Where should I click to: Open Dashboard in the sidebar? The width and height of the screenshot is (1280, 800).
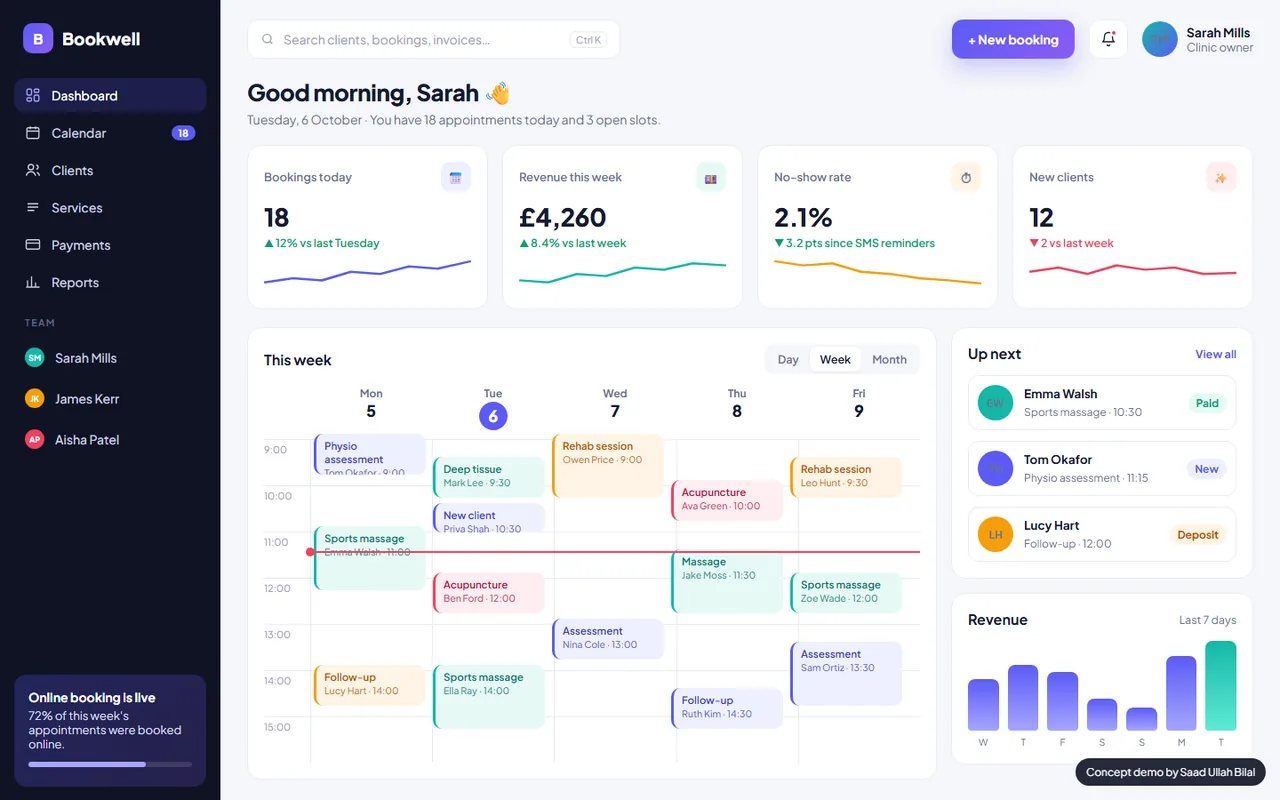pos(110,95)
